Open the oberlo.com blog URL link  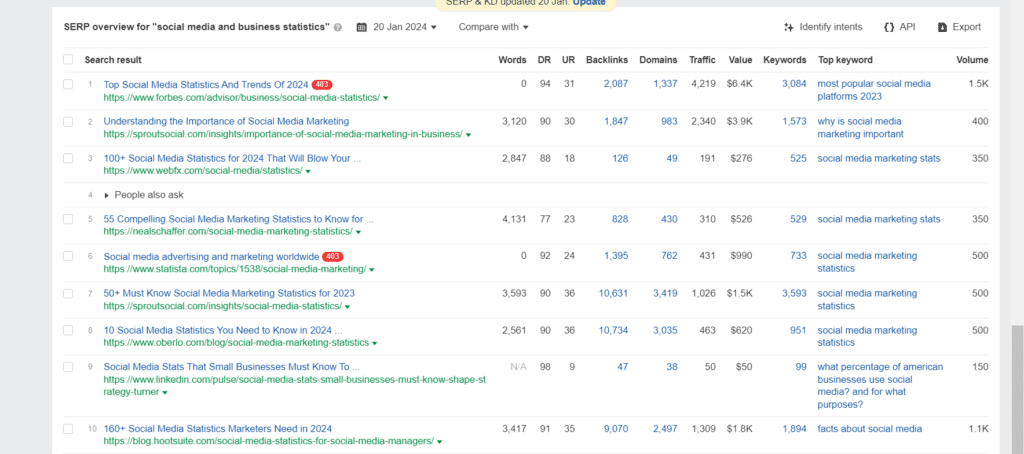tap(236, 343)
